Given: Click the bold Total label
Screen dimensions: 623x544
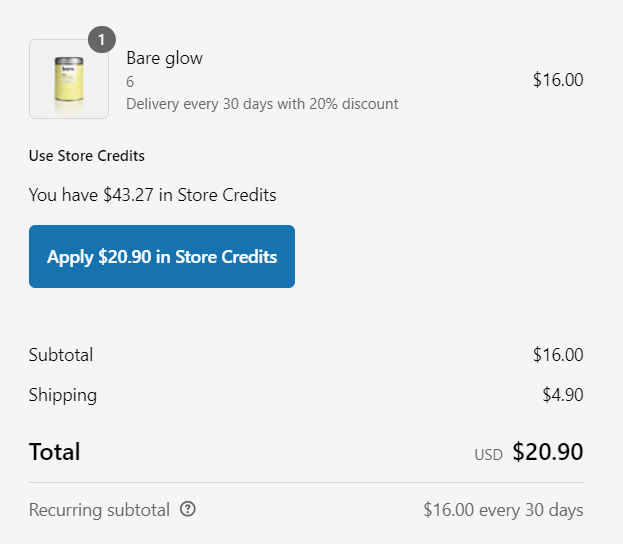Looking at the screenshot, I should click(54, 452).
